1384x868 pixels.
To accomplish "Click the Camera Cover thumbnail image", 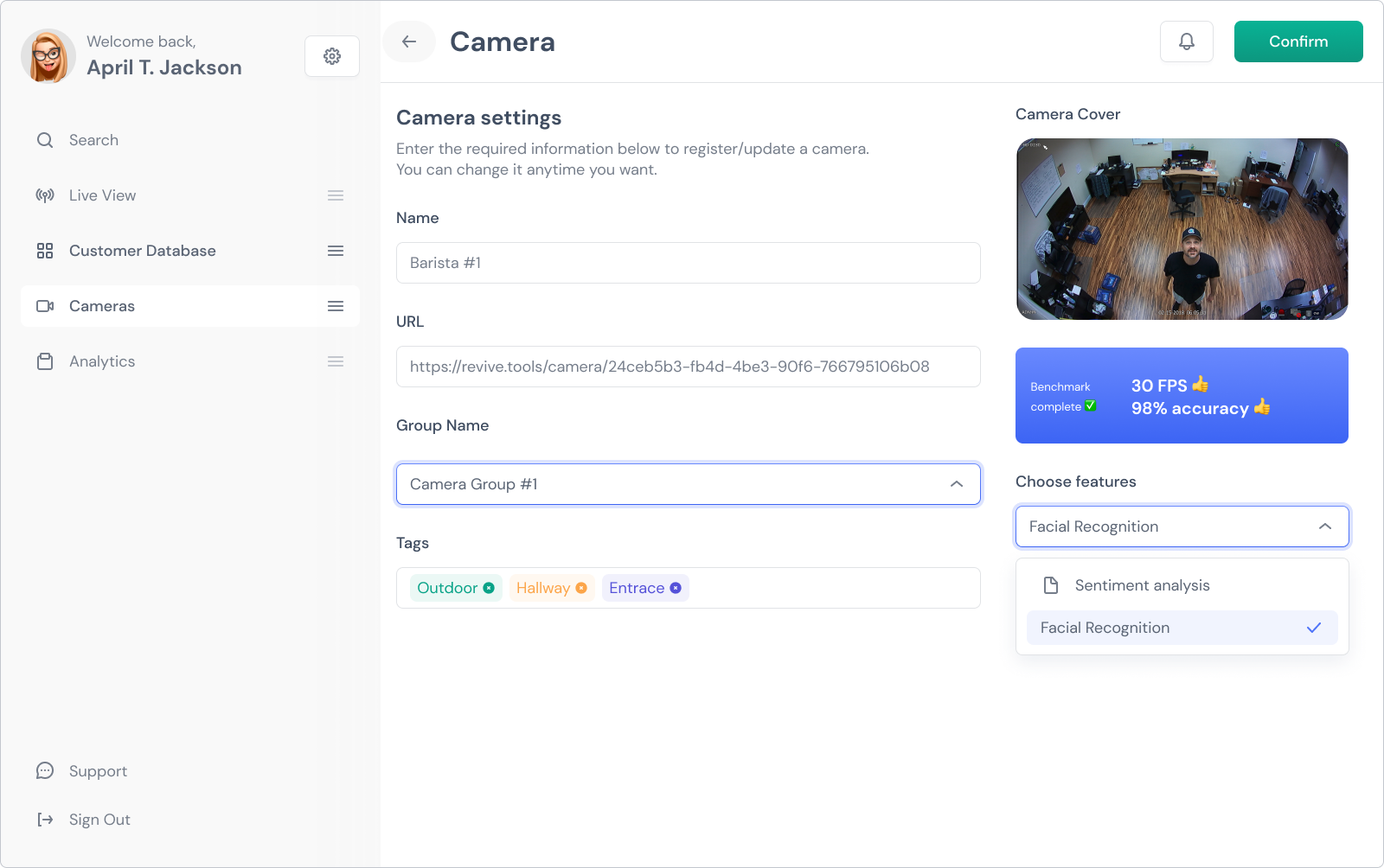I will click(x=1182, y=229).
